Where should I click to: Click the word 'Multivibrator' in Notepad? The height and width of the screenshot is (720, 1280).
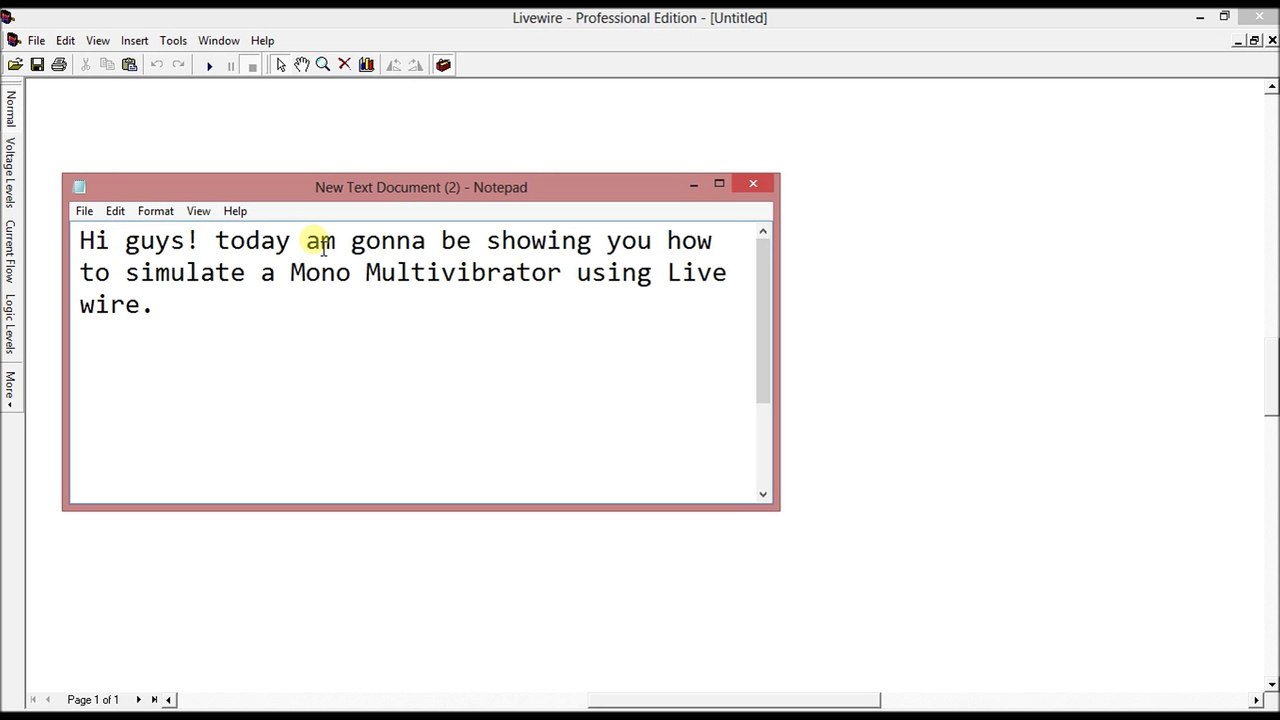click(x=463, y=272)
